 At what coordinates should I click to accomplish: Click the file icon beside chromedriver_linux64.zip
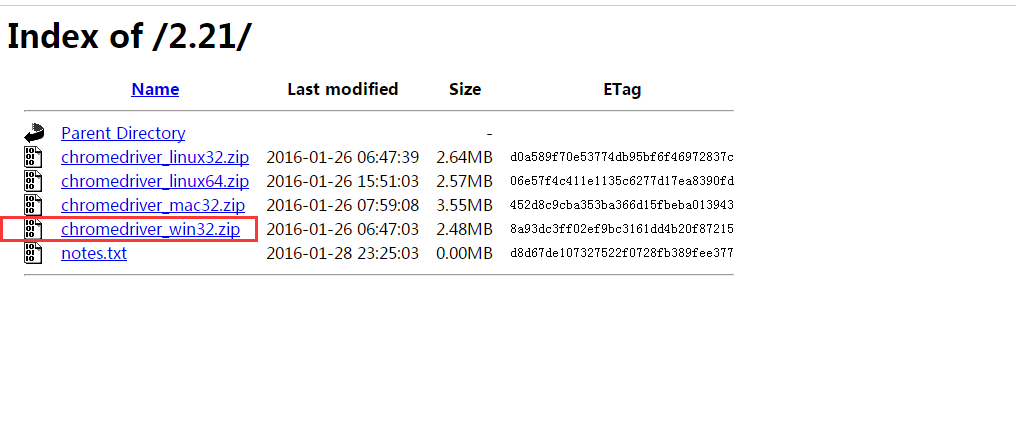coord(34,181)
